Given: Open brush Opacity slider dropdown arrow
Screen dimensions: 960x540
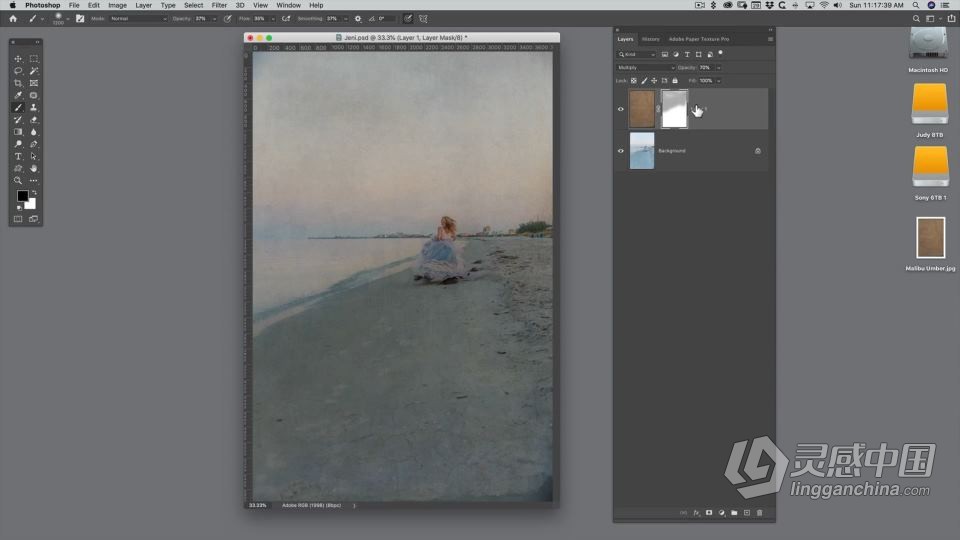Looking at the screenshot, I should point(214,19).
